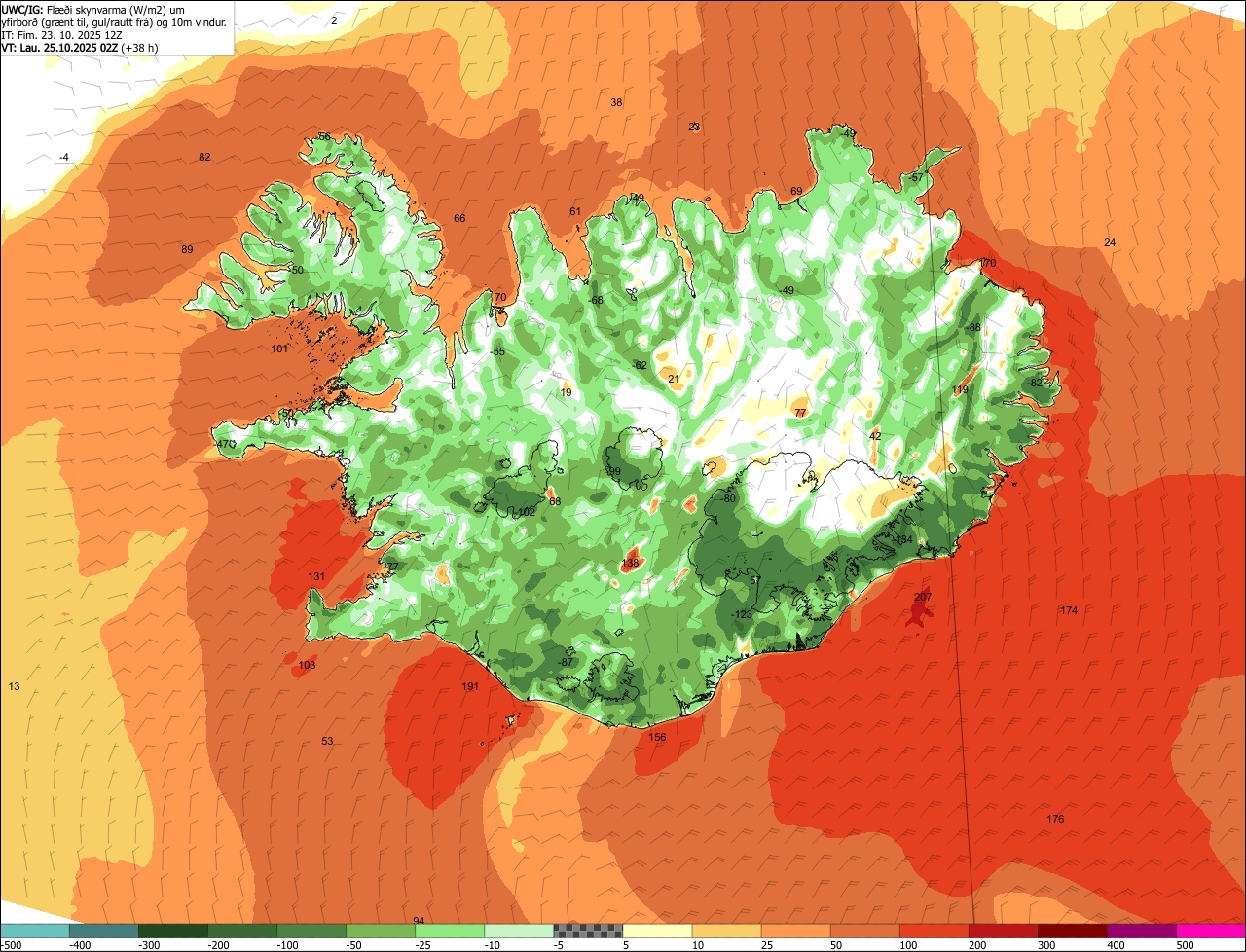Click the map value 24 in the far eastern ocean
The image size is (1246, 952).
click(x=1110, y=241)
